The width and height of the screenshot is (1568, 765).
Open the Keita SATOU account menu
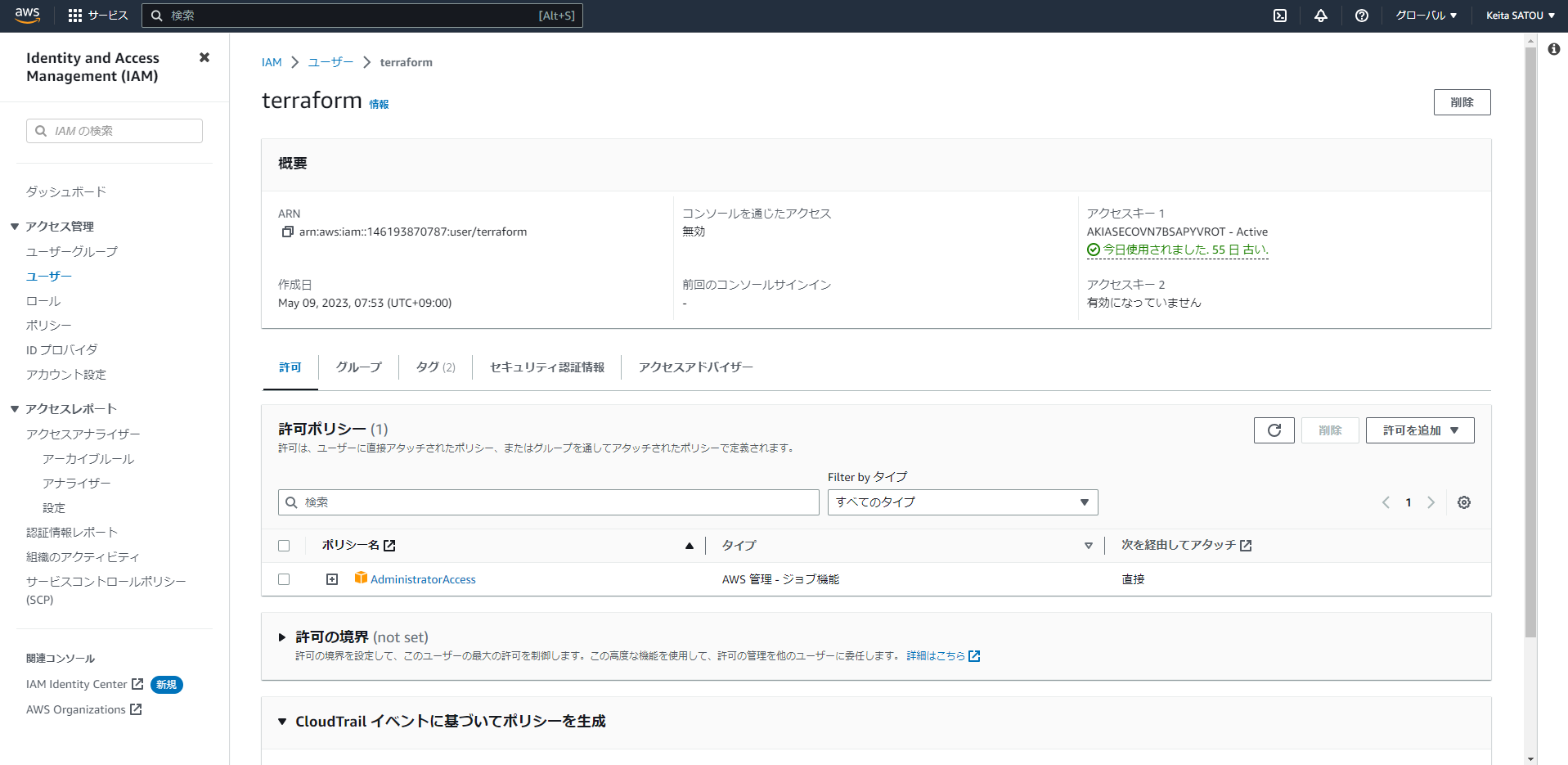pos(1521,16)
